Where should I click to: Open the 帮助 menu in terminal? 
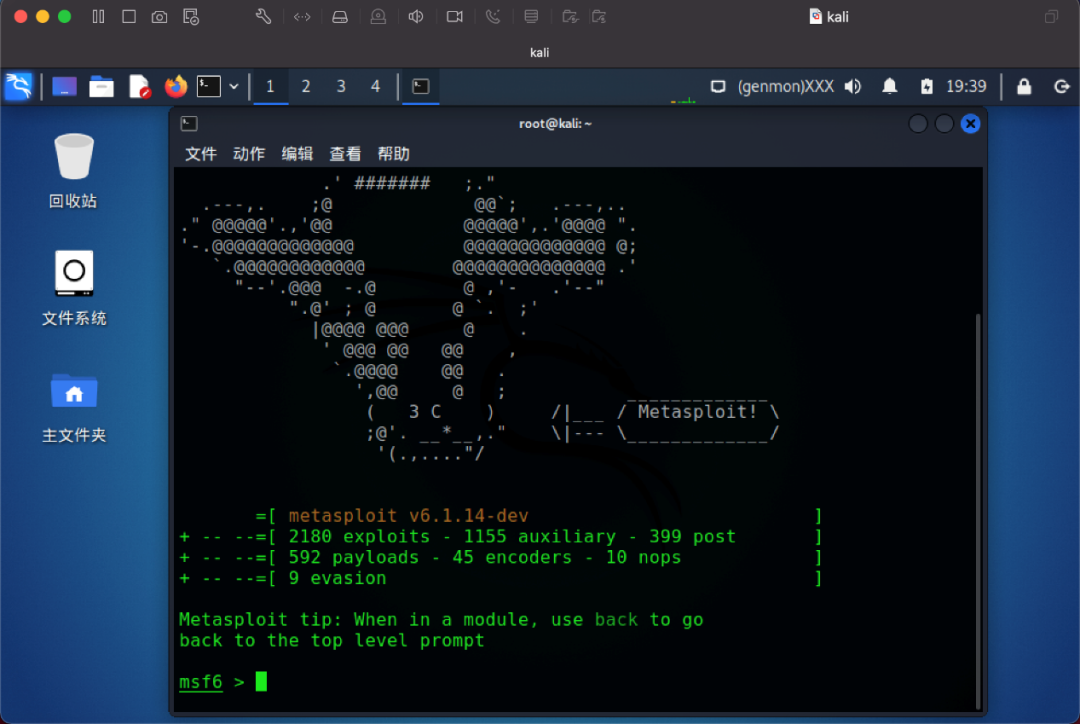[x=393, y=154]
